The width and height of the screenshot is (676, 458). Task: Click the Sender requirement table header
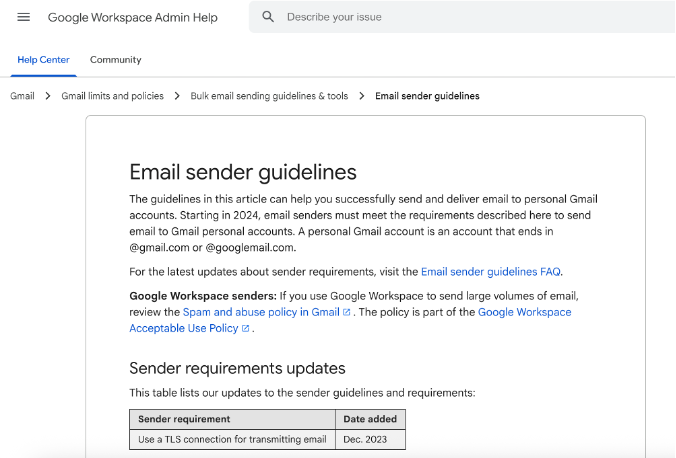coord(232,419)
